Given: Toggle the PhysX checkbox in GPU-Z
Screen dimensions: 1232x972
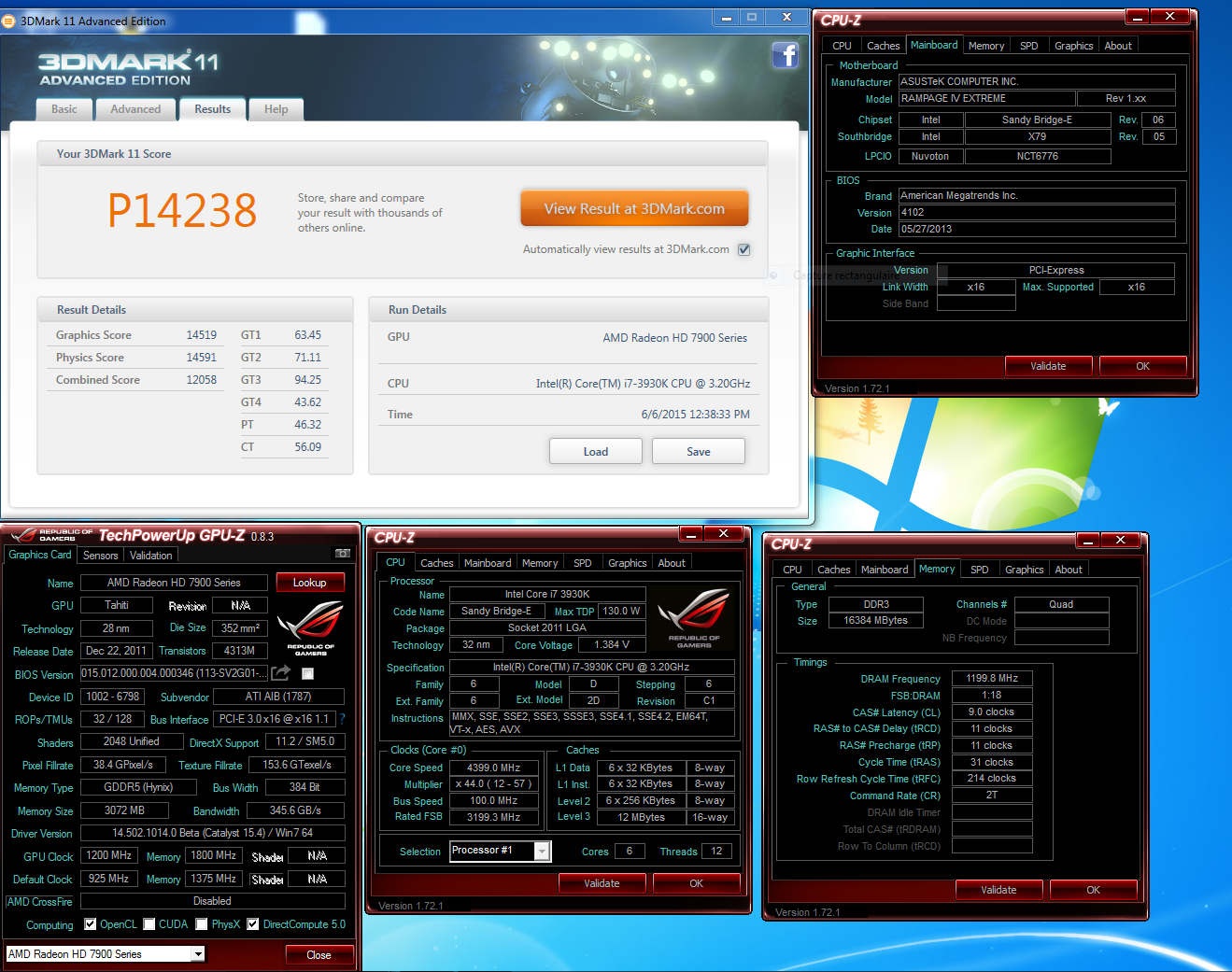Looking at the screenshot, I should 201,924.
